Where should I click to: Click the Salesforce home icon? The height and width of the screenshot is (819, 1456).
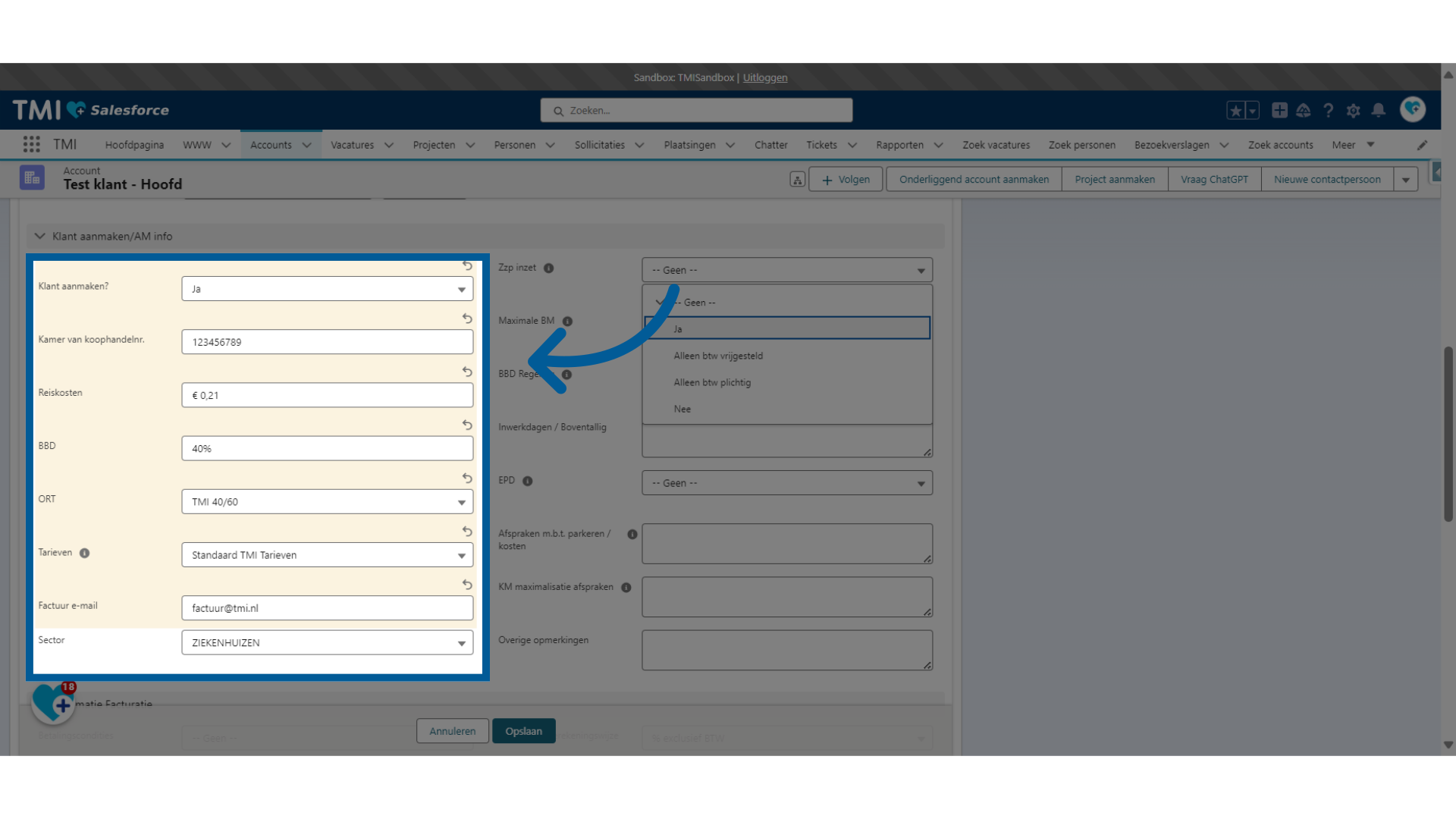(x=91, y=110)
